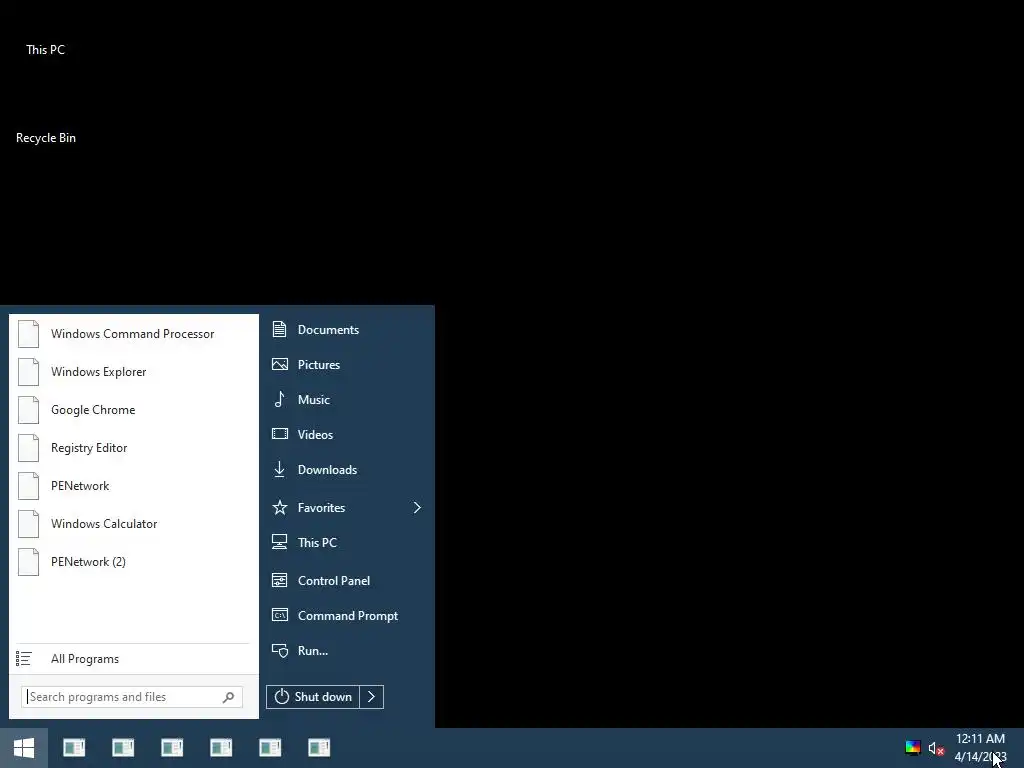Open the PENetwork (2) entry
Image resolution: width=1024 pixels, height=768 pixels.
coord(134,562)
